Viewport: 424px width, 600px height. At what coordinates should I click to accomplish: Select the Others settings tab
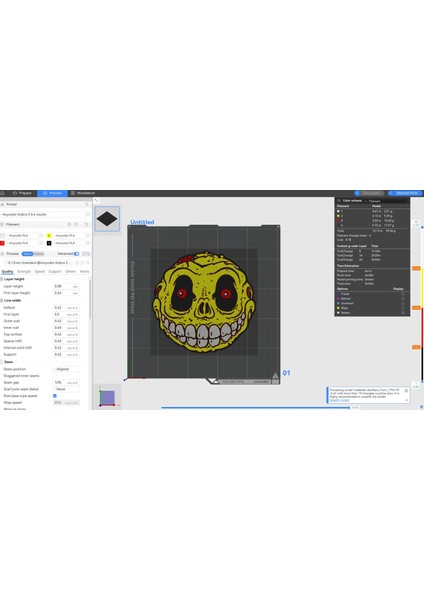70,271
